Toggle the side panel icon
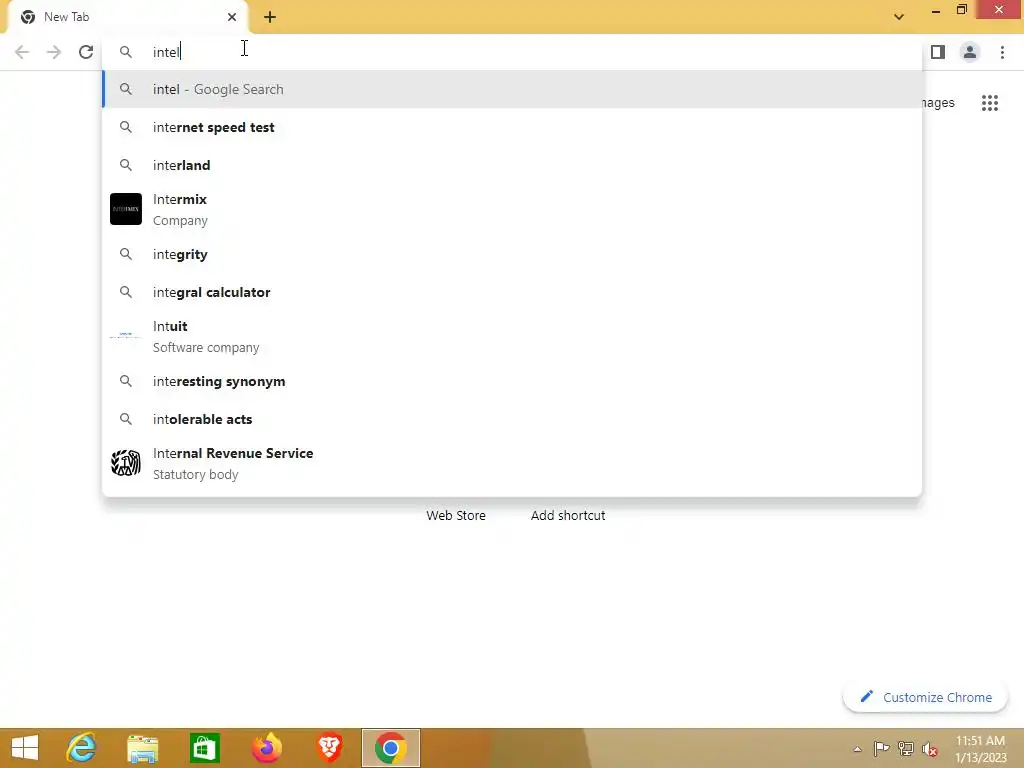Screen dimensions: 1024x768 click(x=937, y=52)
